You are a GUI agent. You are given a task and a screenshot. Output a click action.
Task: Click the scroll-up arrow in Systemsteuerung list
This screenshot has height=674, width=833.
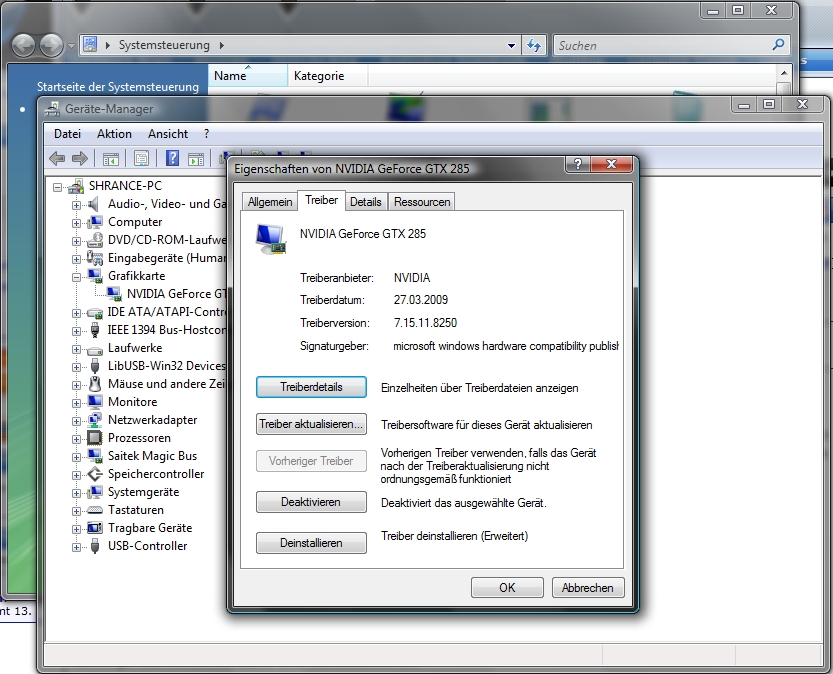click(x=784, y=73)
